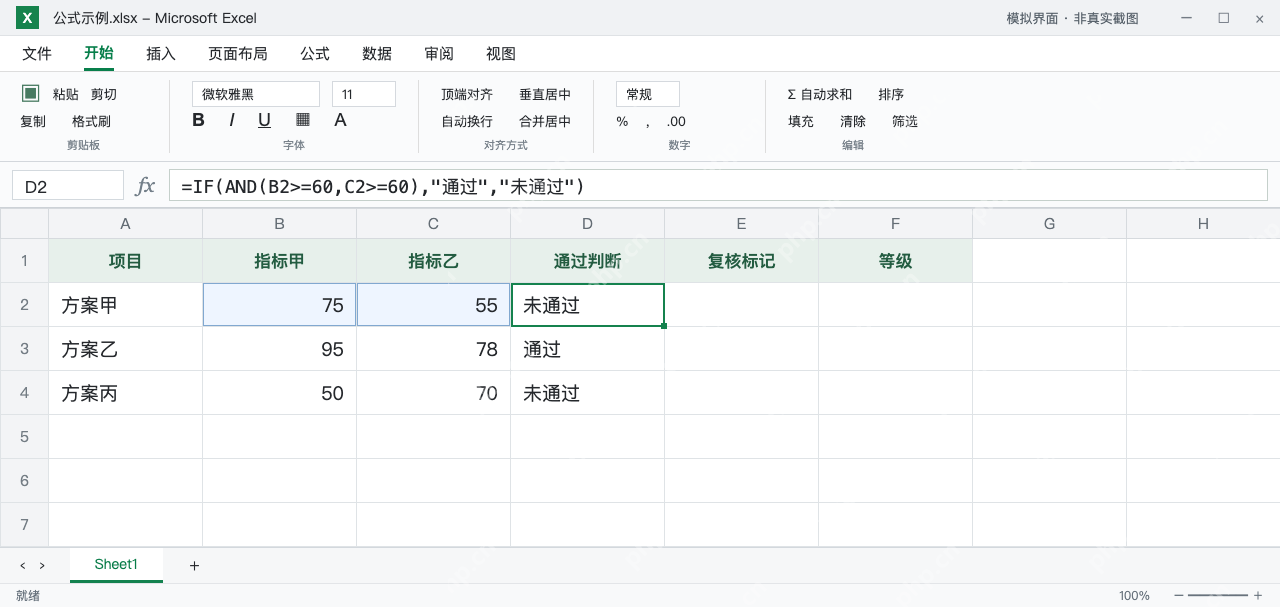Open the 文件 menu

pyautogui.click(x=37, y=54)
